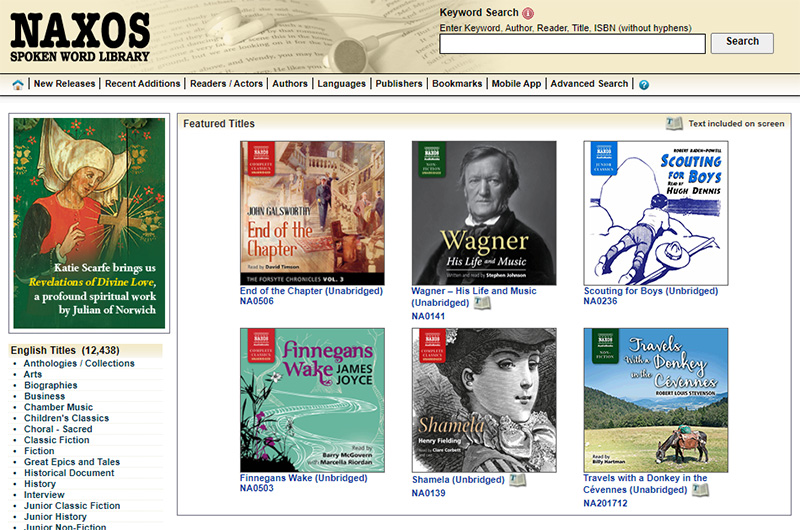Click the help question mark icon
Screen dimensions: 800x530
(644, 84)
